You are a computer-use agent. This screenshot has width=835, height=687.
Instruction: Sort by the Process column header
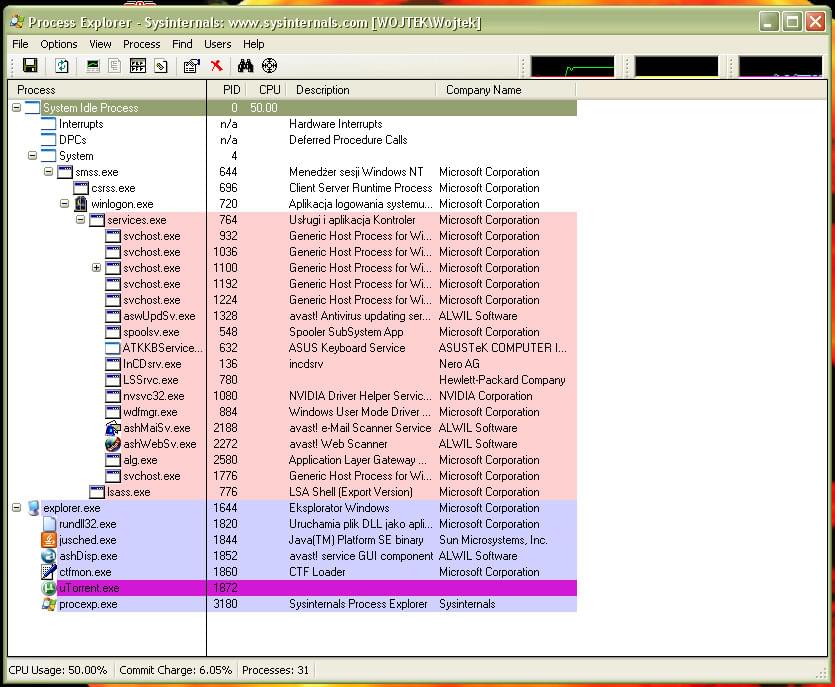tap(108, 90)
